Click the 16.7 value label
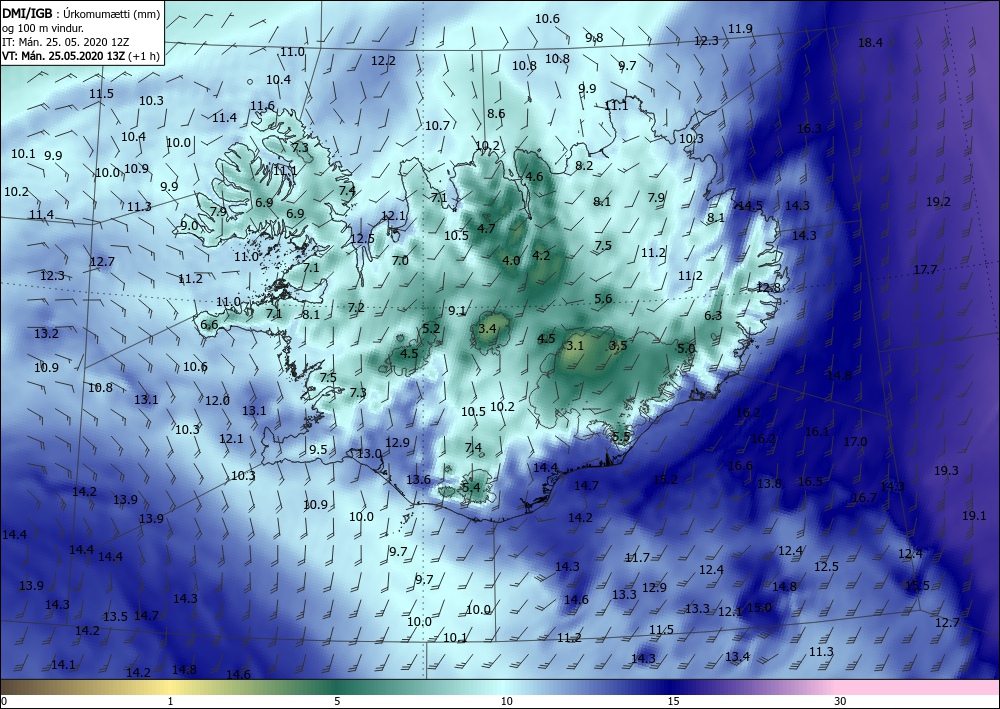 tap(864, 497)
